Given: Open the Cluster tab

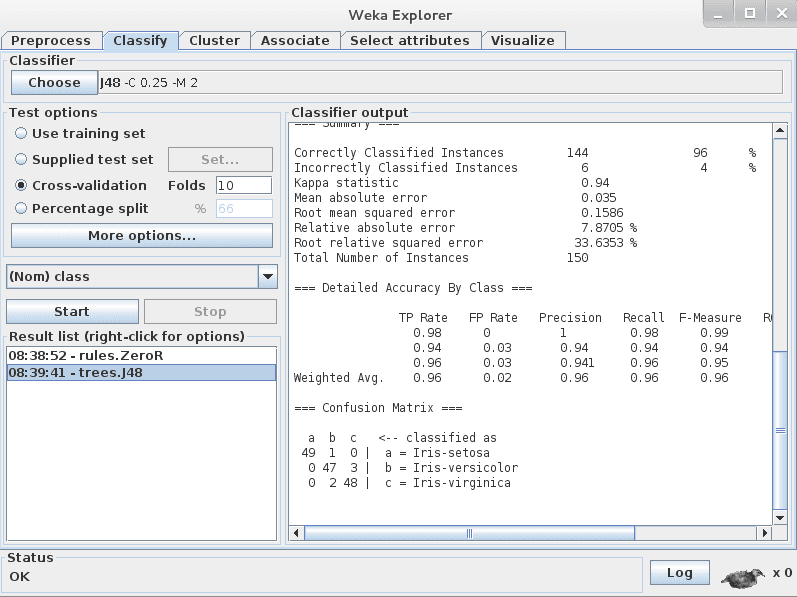Looking at the screenshot, I should pos(214,41).
